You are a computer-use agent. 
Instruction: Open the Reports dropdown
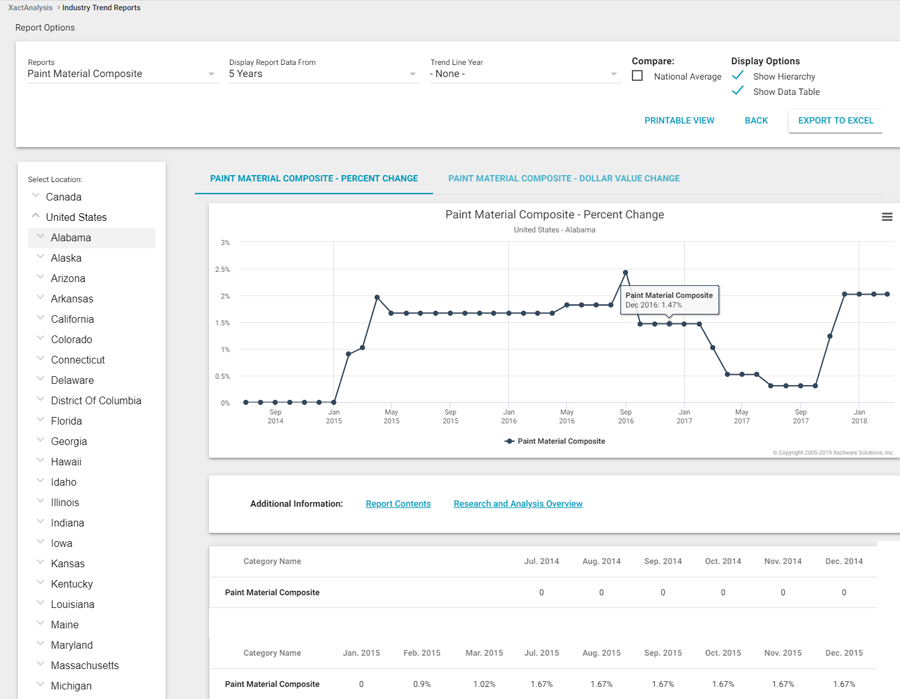(121, 74)
